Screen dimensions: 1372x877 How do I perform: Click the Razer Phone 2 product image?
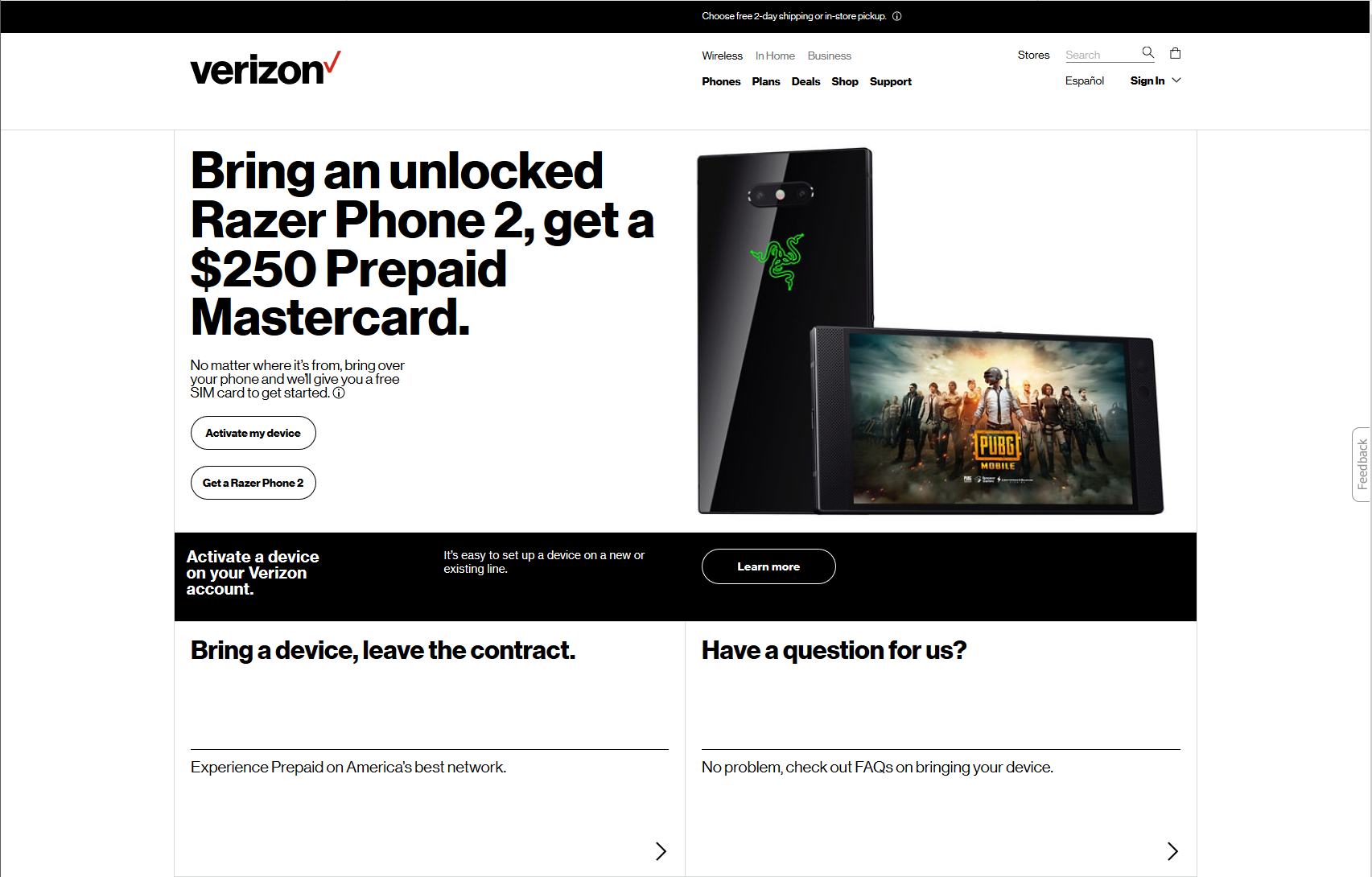click(x=929, y=331)
